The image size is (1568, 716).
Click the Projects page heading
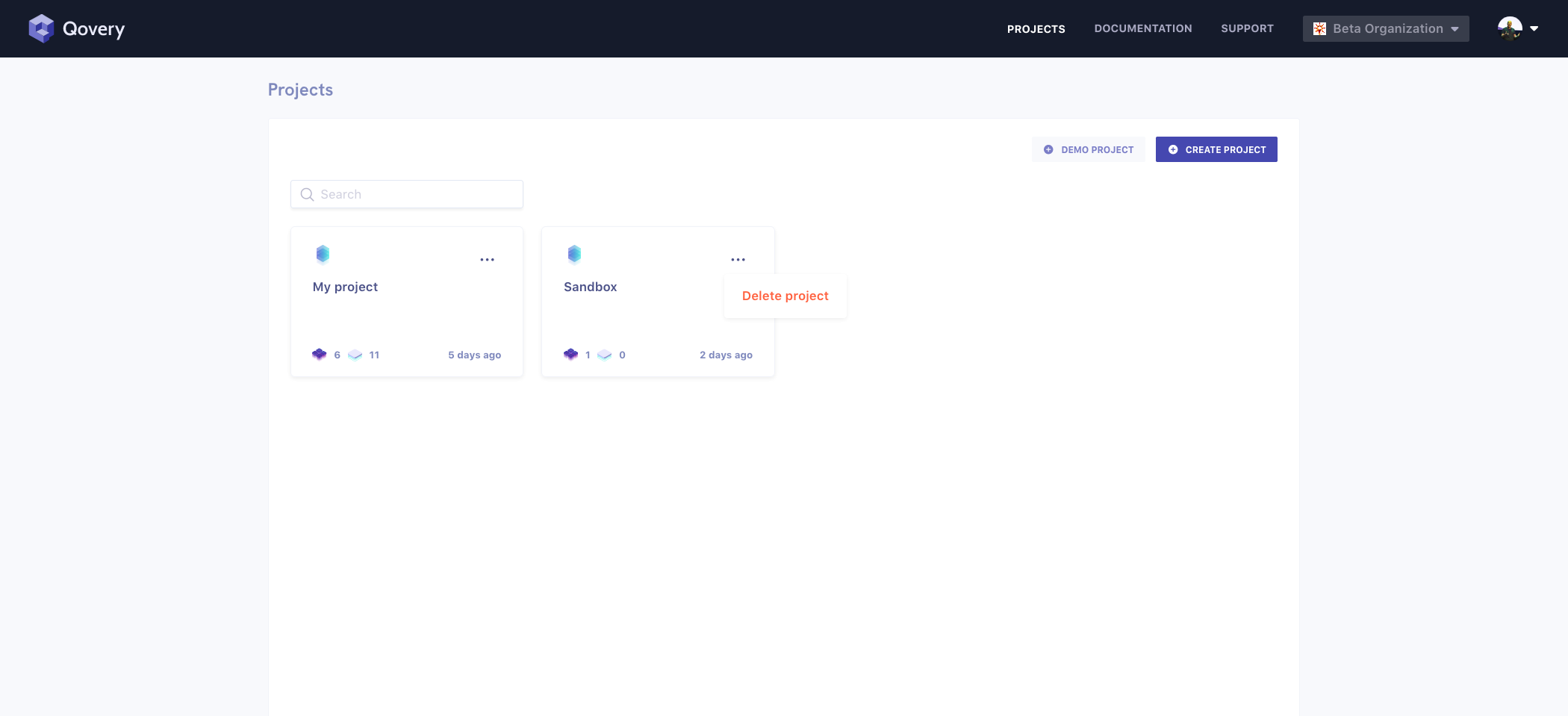pos(300,90)
